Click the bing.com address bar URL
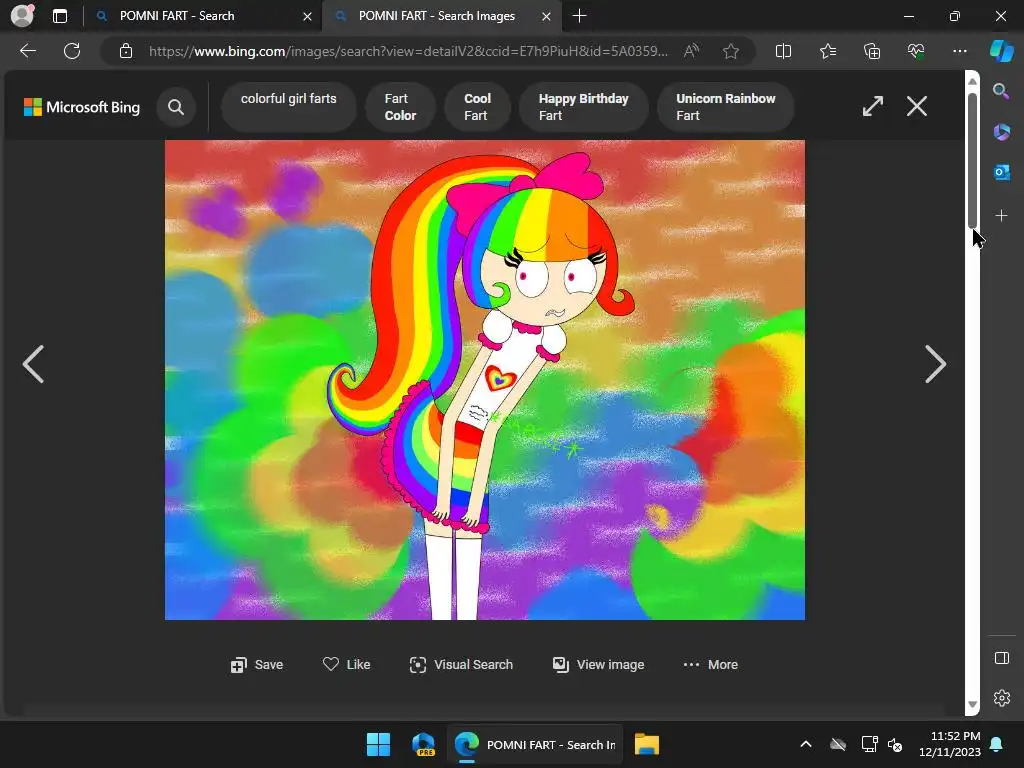Screen dimensions: 1024x768 [x=408, y=51]
